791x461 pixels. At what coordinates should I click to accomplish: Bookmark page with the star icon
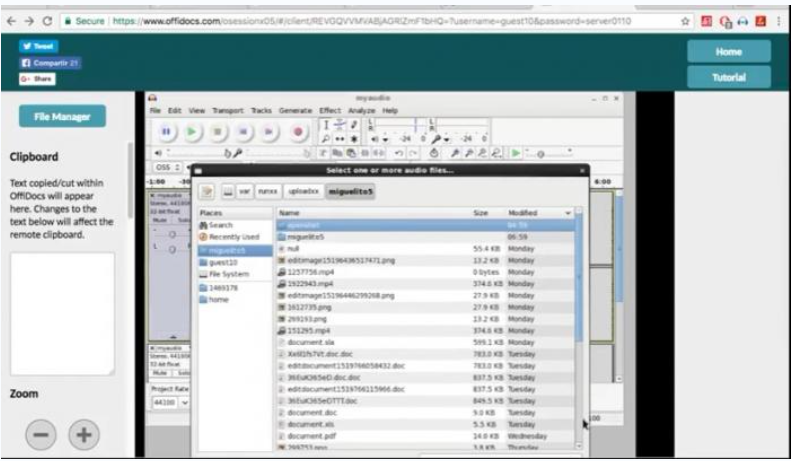pos(686,20)
